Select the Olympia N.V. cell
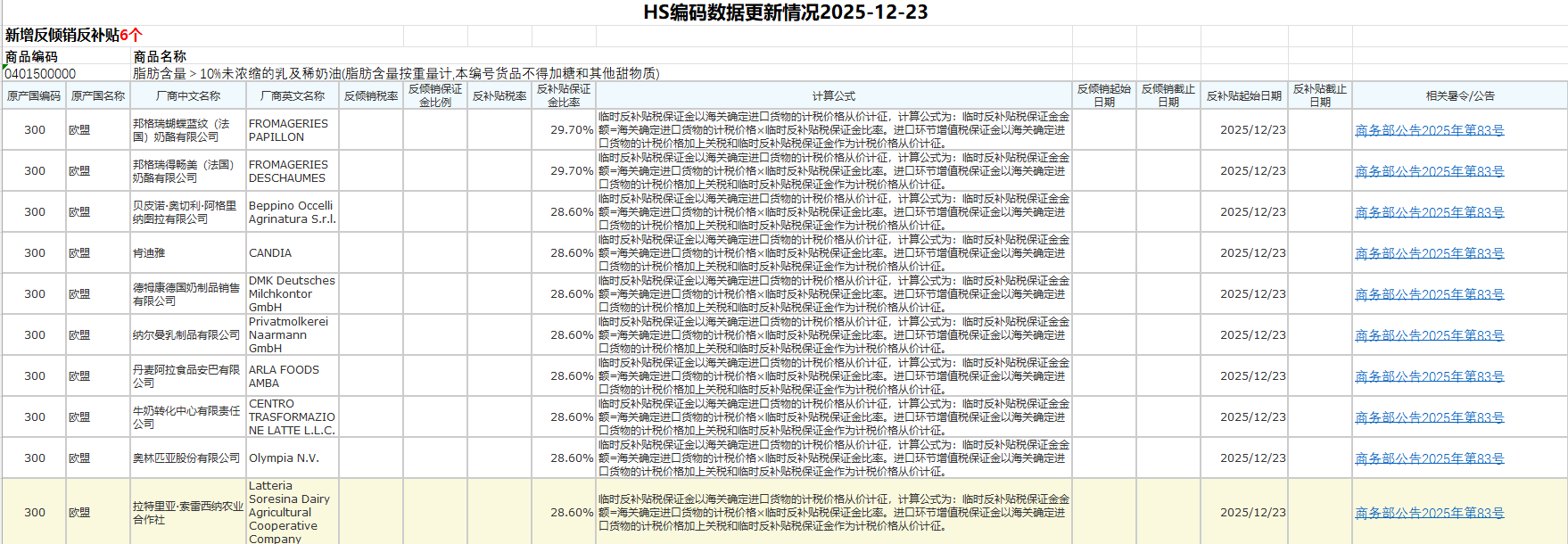This screenshot has height=544, width=1568. point(293,458)
